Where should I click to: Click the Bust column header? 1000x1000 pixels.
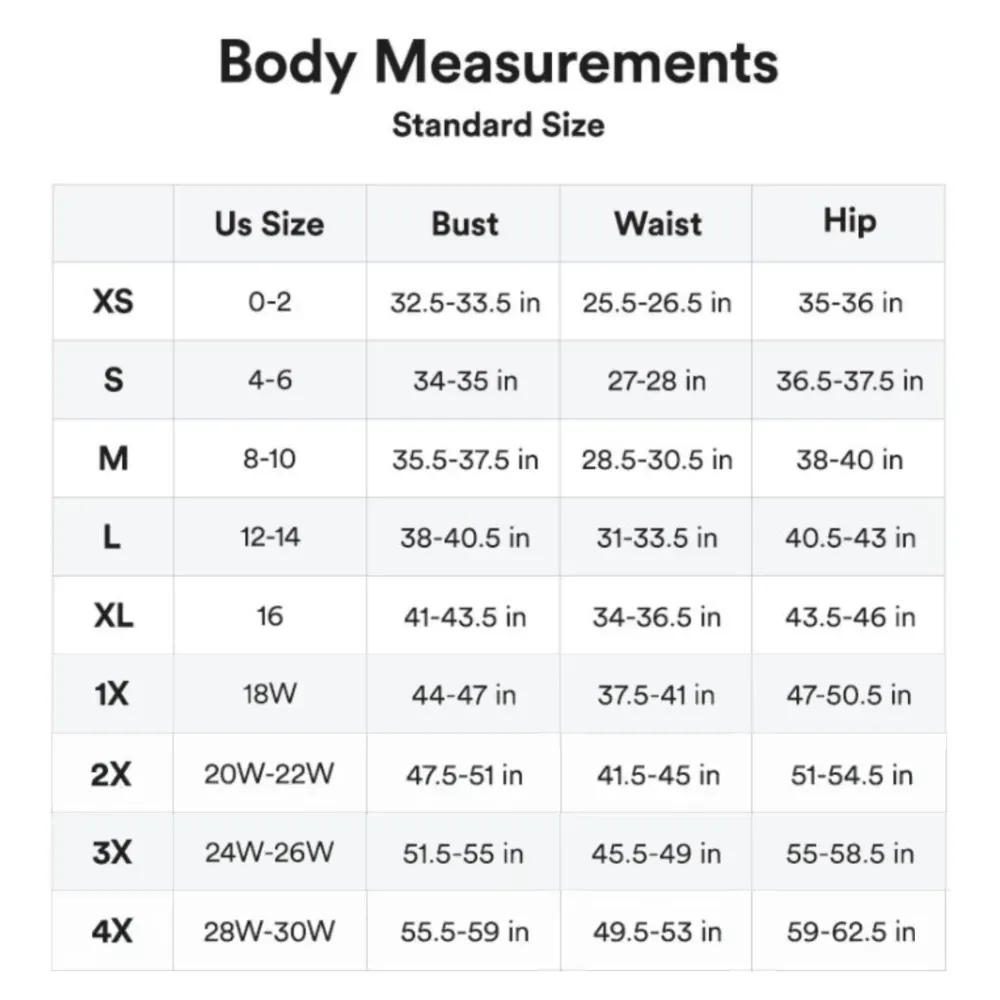(x=464, y=224)
